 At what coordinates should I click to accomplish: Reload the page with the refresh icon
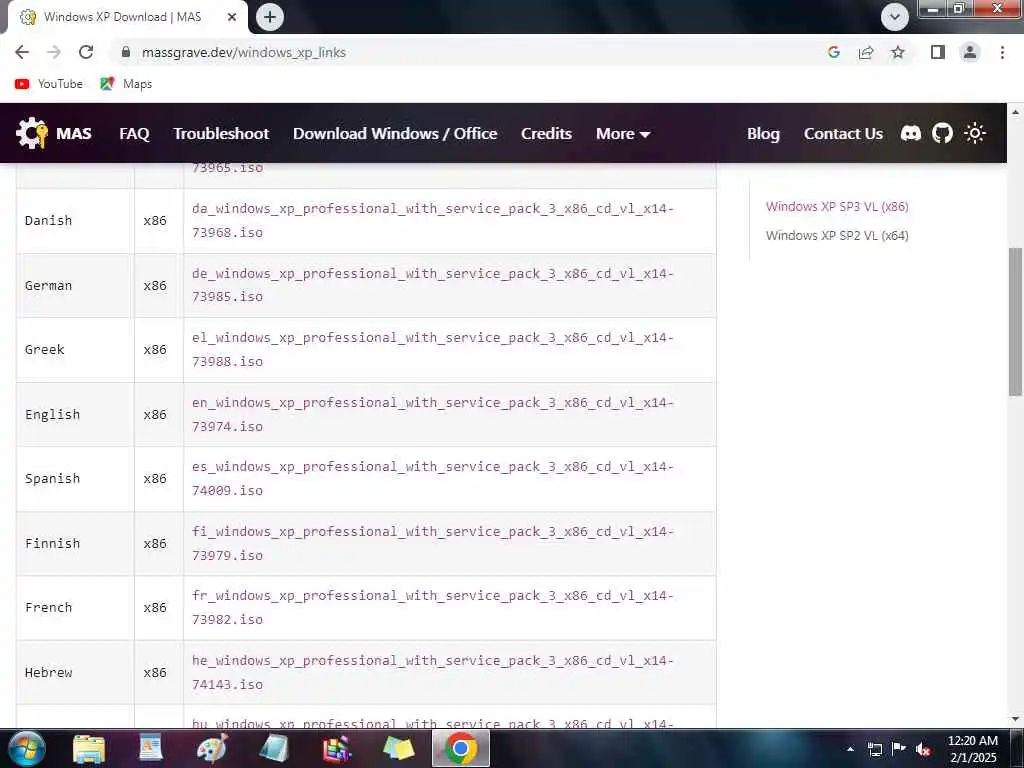point(86,52)
